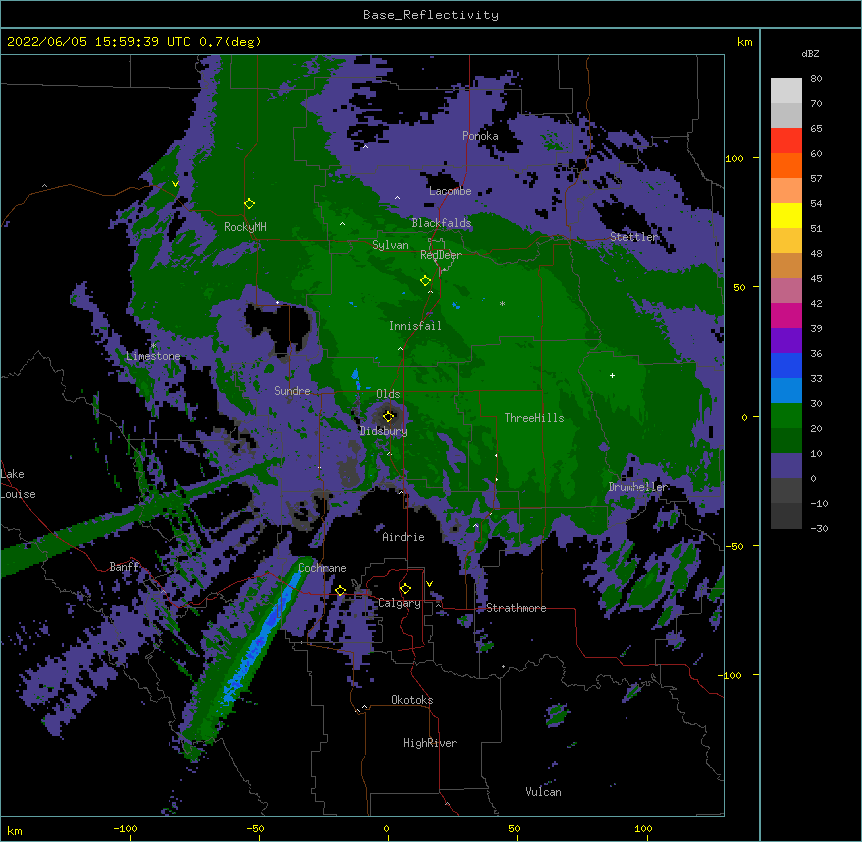Click the Cochrane city label
862x842 pixels.
[x=322, y=568]
